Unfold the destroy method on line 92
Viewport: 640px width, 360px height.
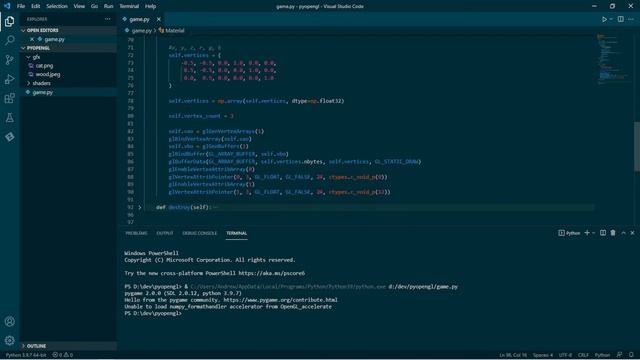click(140, 207)
